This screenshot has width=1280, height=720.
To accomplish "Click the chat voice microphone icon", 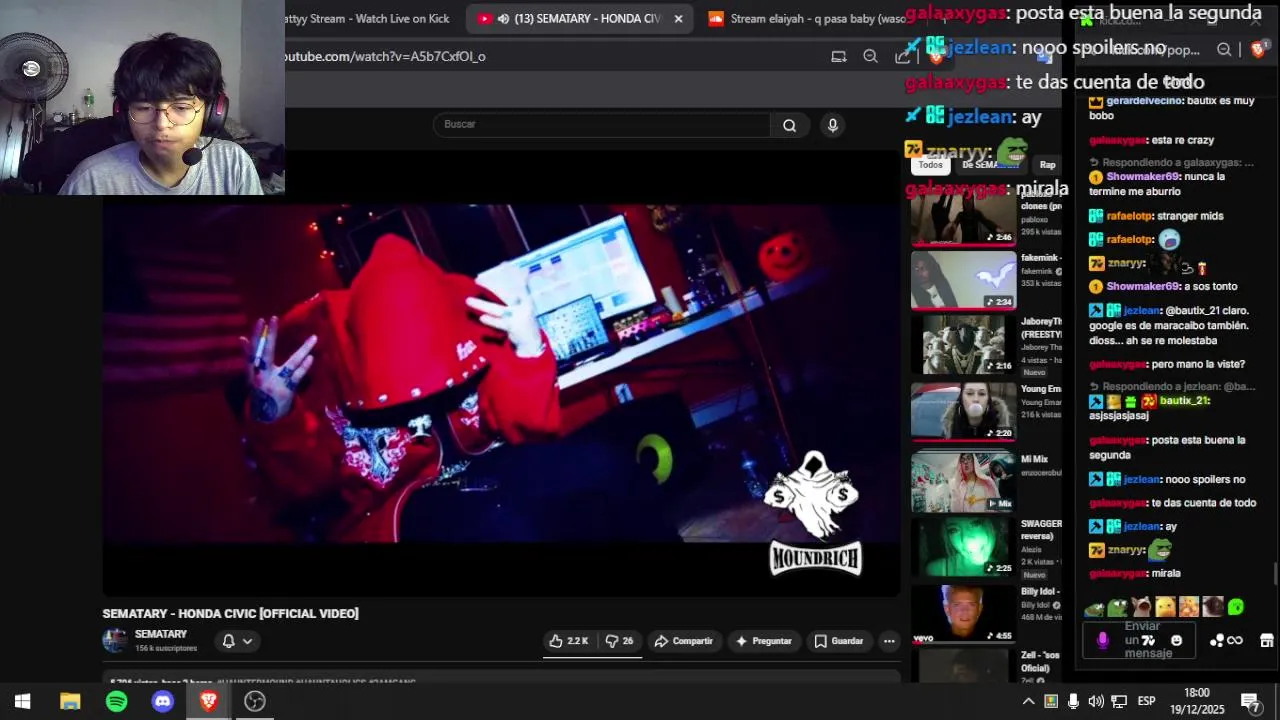I will (x=1103, y=641).
